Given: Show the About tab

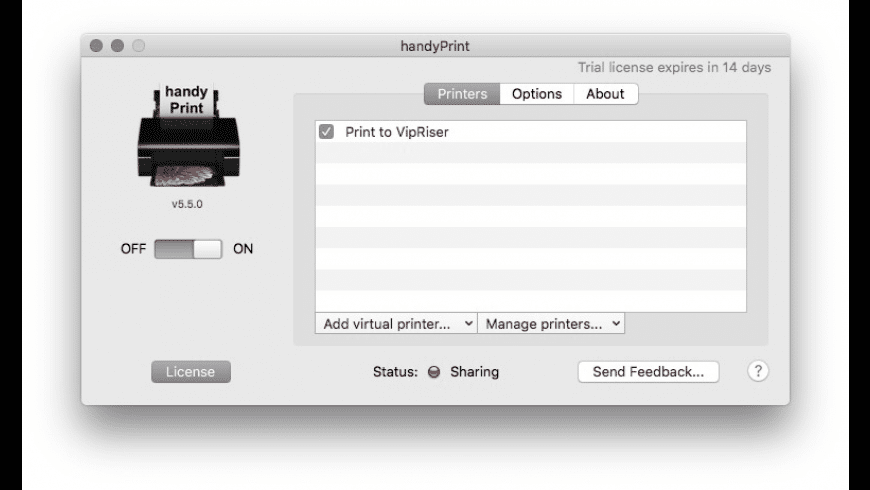Looking at the screenshot, I should coord(605,94).
